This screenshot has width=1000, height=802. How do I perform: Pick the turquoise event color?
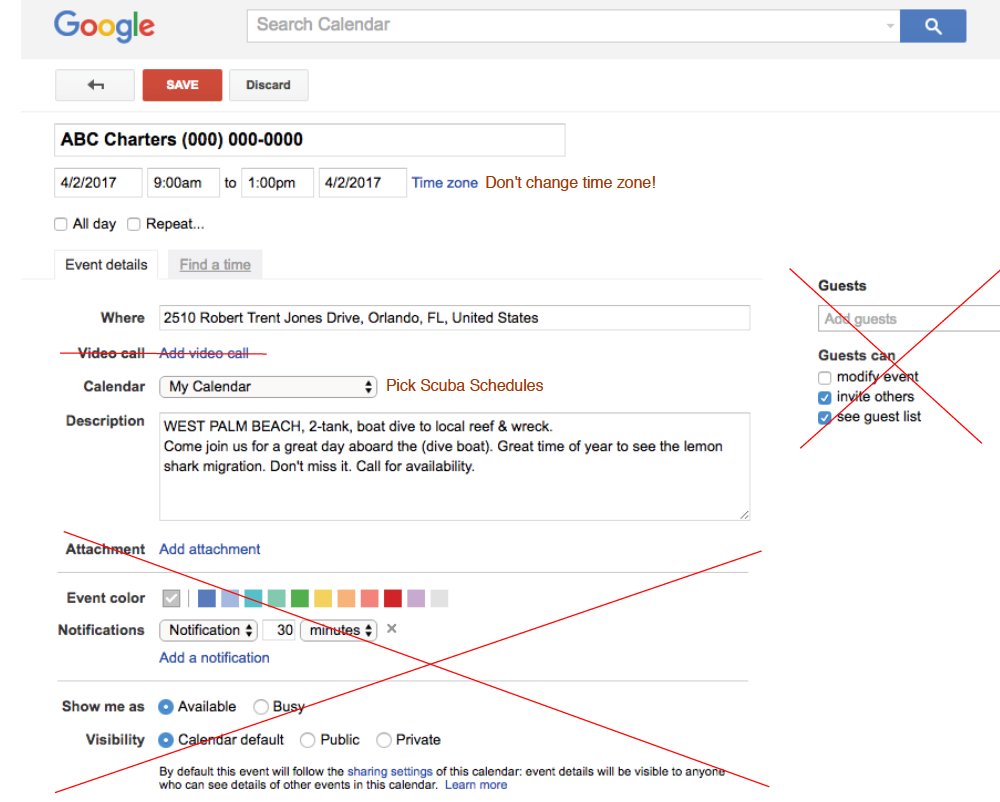click(x=253, y=599)
